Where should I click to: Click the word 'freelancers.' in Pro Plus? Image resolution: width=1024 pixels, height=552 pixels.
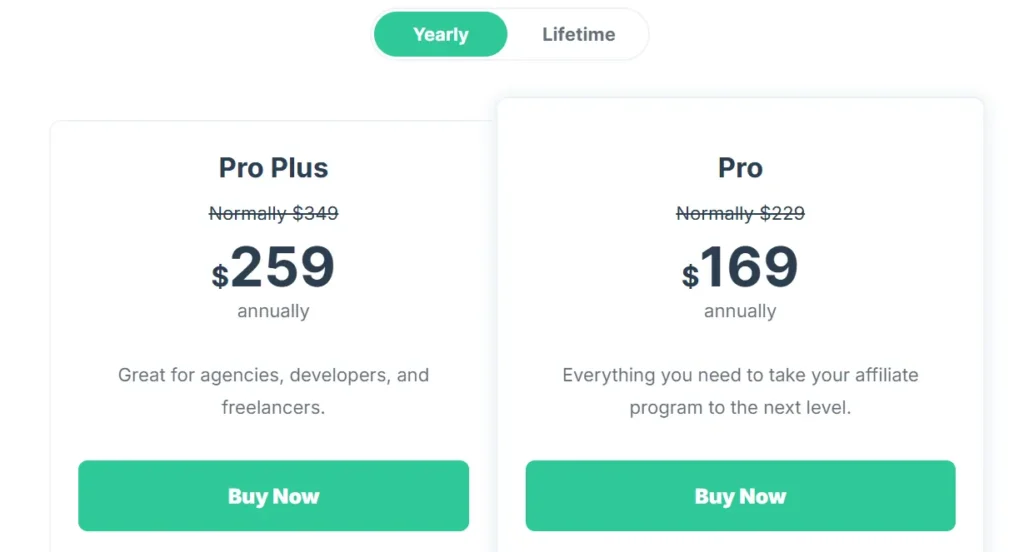(273, 408)
